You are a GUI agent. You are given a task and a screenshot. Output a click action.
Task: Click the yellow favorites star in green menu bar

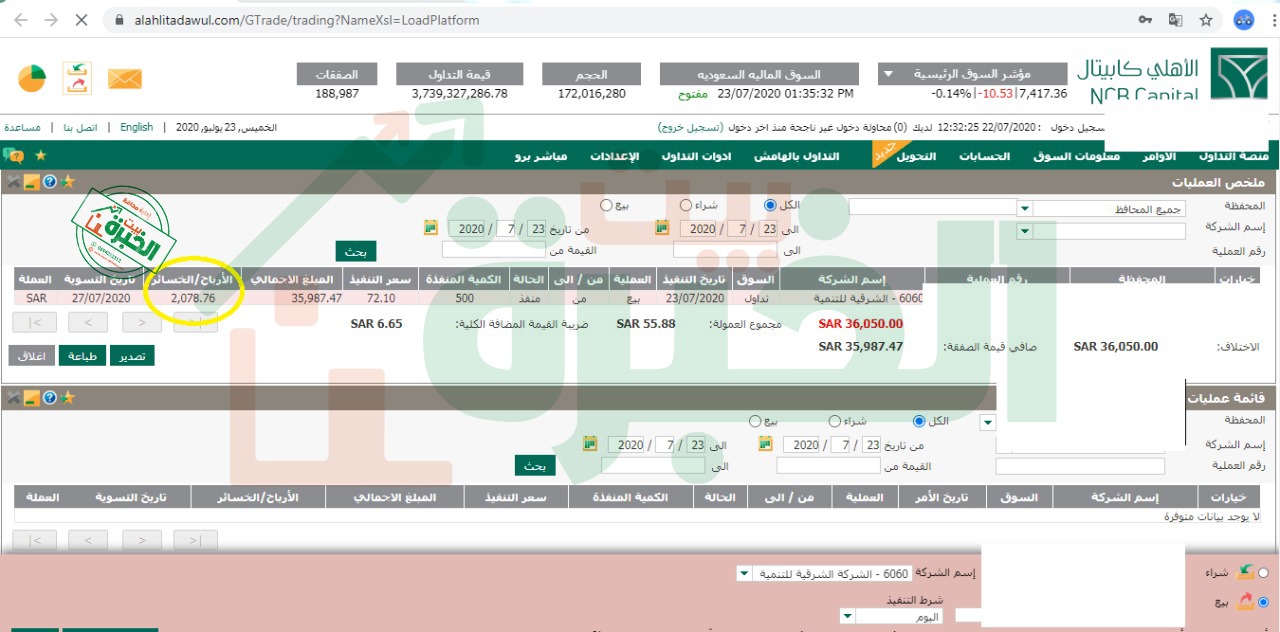[x=41, y=156]
